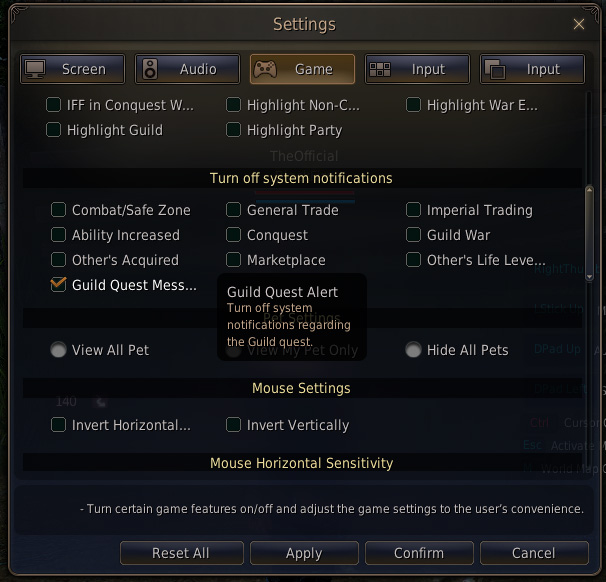
Task: Cancel the settings changes
Action: point(533,553)
